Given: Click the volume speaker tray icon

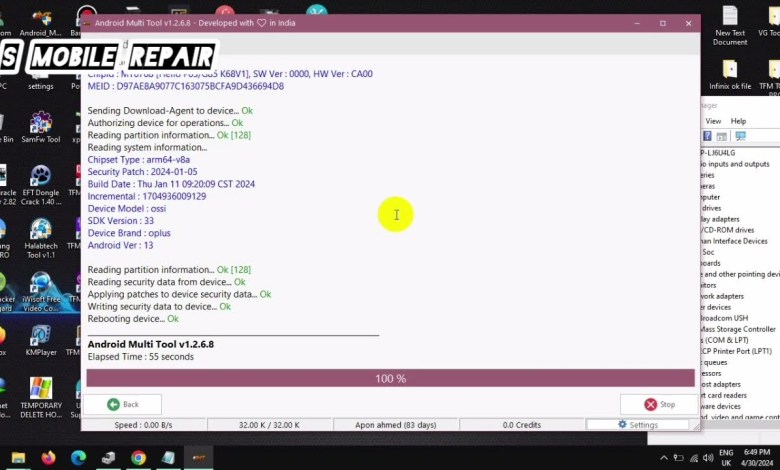Looking at the screenshot, I should tap(708, 458).
